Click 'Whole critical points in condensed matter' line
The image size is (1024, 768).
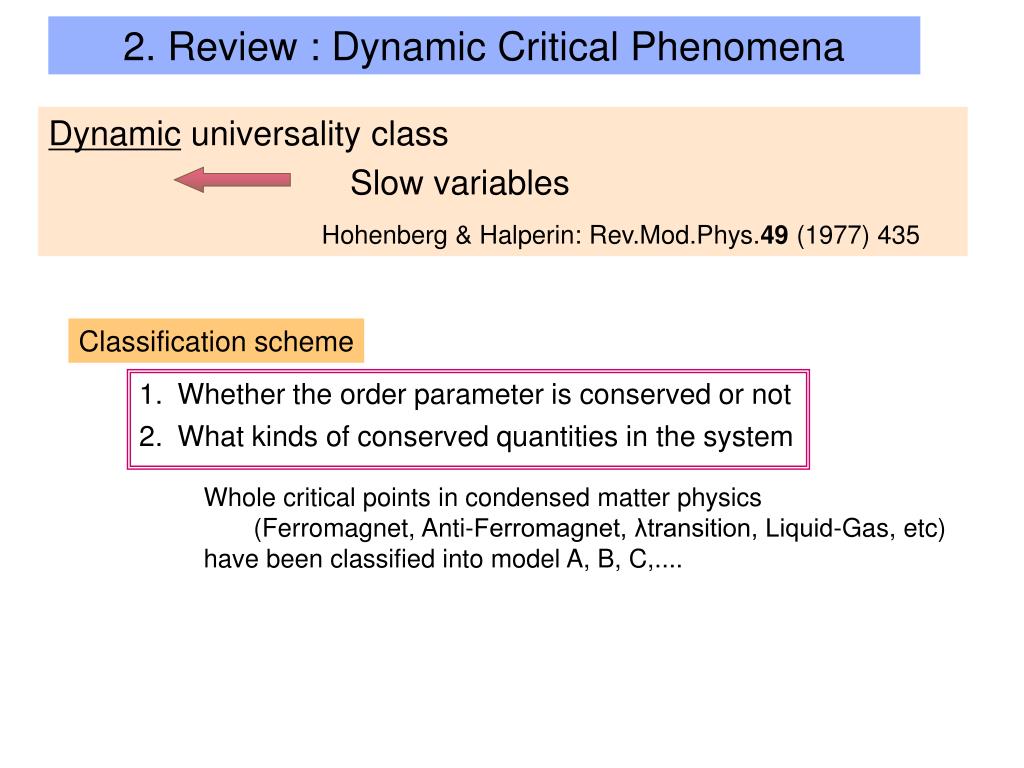click(483, 498)
